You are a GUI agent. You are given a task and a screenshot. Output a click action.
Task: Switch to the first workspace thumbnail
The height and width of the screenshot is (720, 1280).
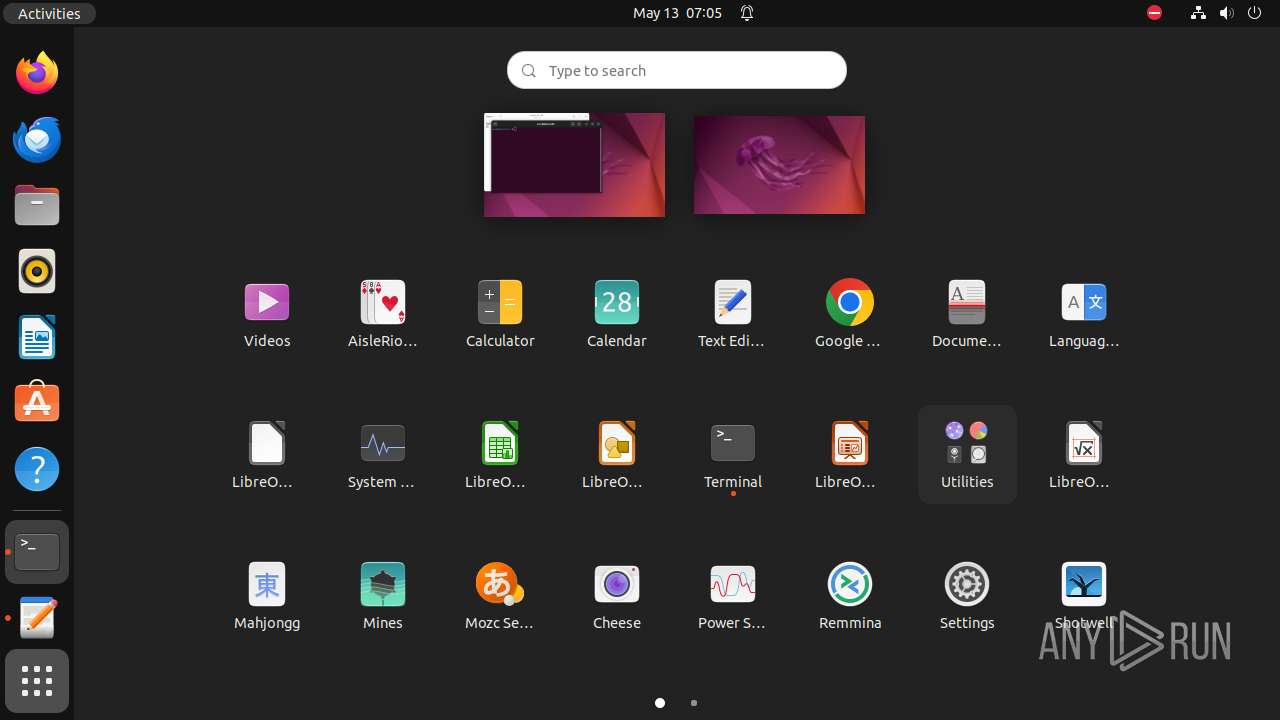coord(574,165)
